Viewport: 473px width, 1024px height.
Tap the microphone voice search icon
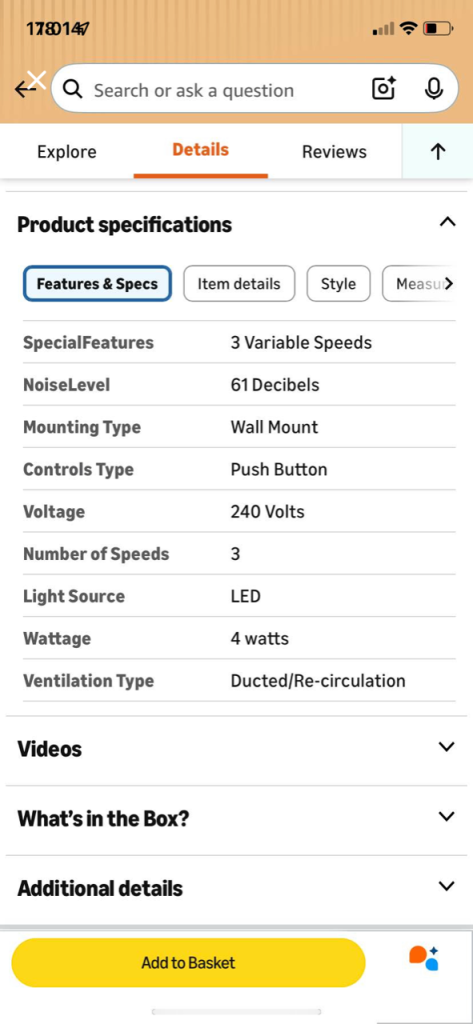pyautogui.click(x=434, y=88)
